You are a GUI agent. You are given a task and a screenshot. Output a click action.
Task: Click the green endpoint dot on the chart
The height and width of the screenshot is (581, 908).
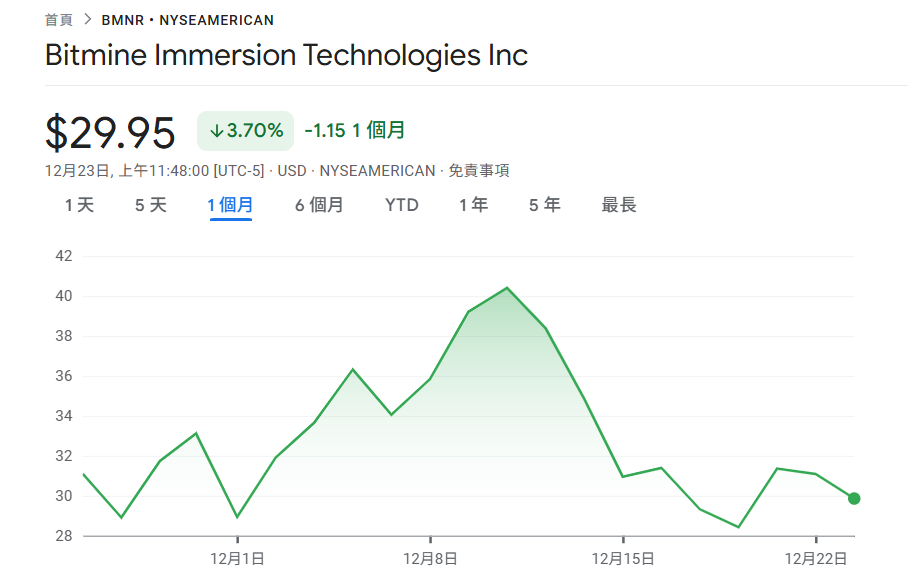(x=853, y=497)
